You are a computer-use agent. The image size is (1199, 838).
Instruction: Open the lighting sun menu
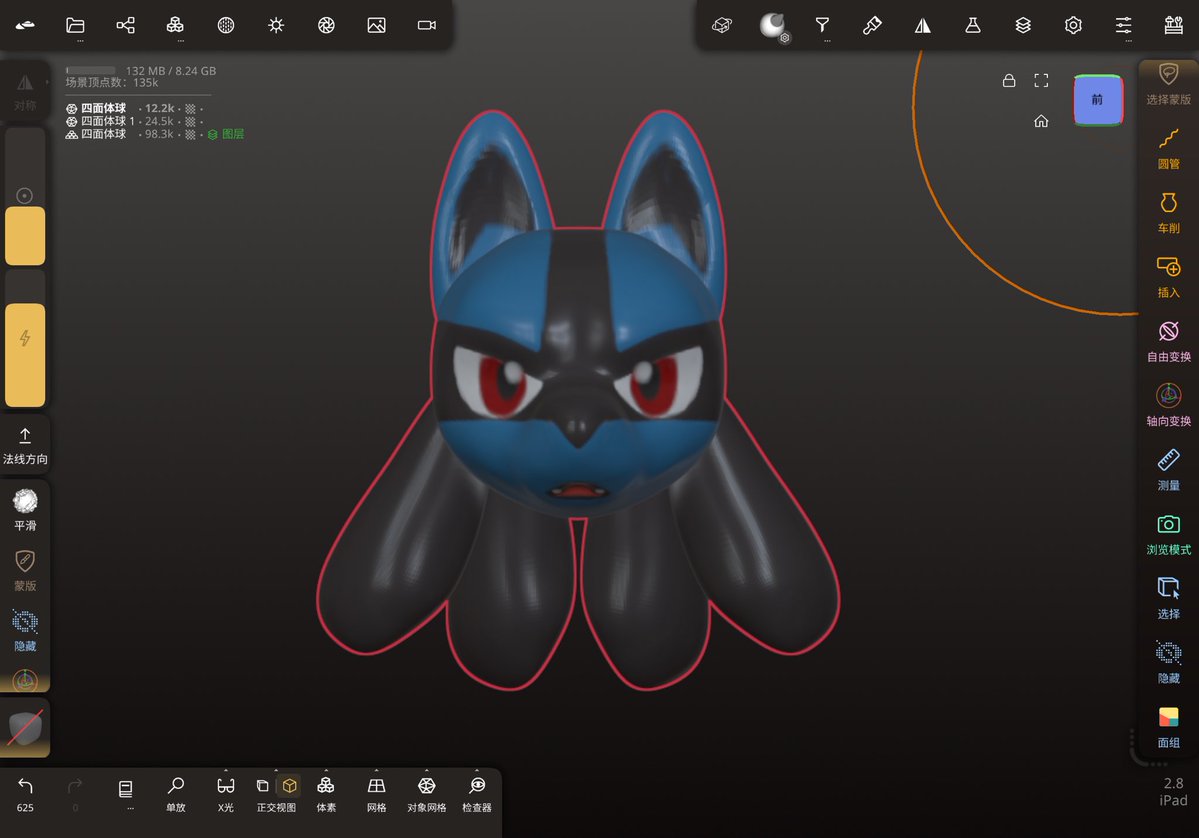click(276, 25)
